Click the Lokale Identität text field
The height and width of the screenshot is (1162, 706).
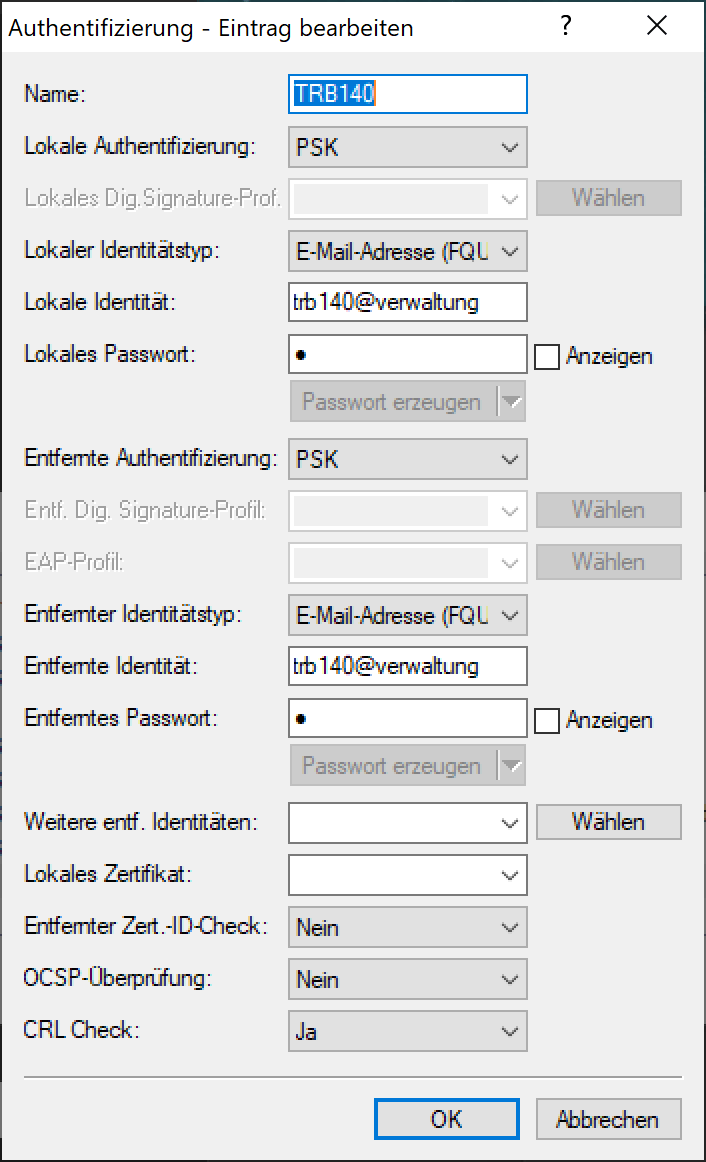tap(407, 302)
